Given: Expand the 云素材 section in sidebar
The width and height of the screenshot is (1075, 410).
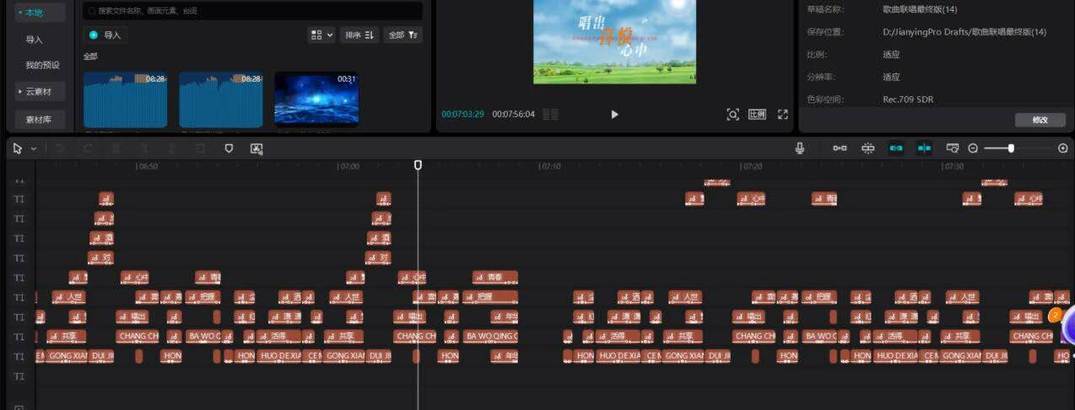Looking at the screenshot, I should 40,91.
